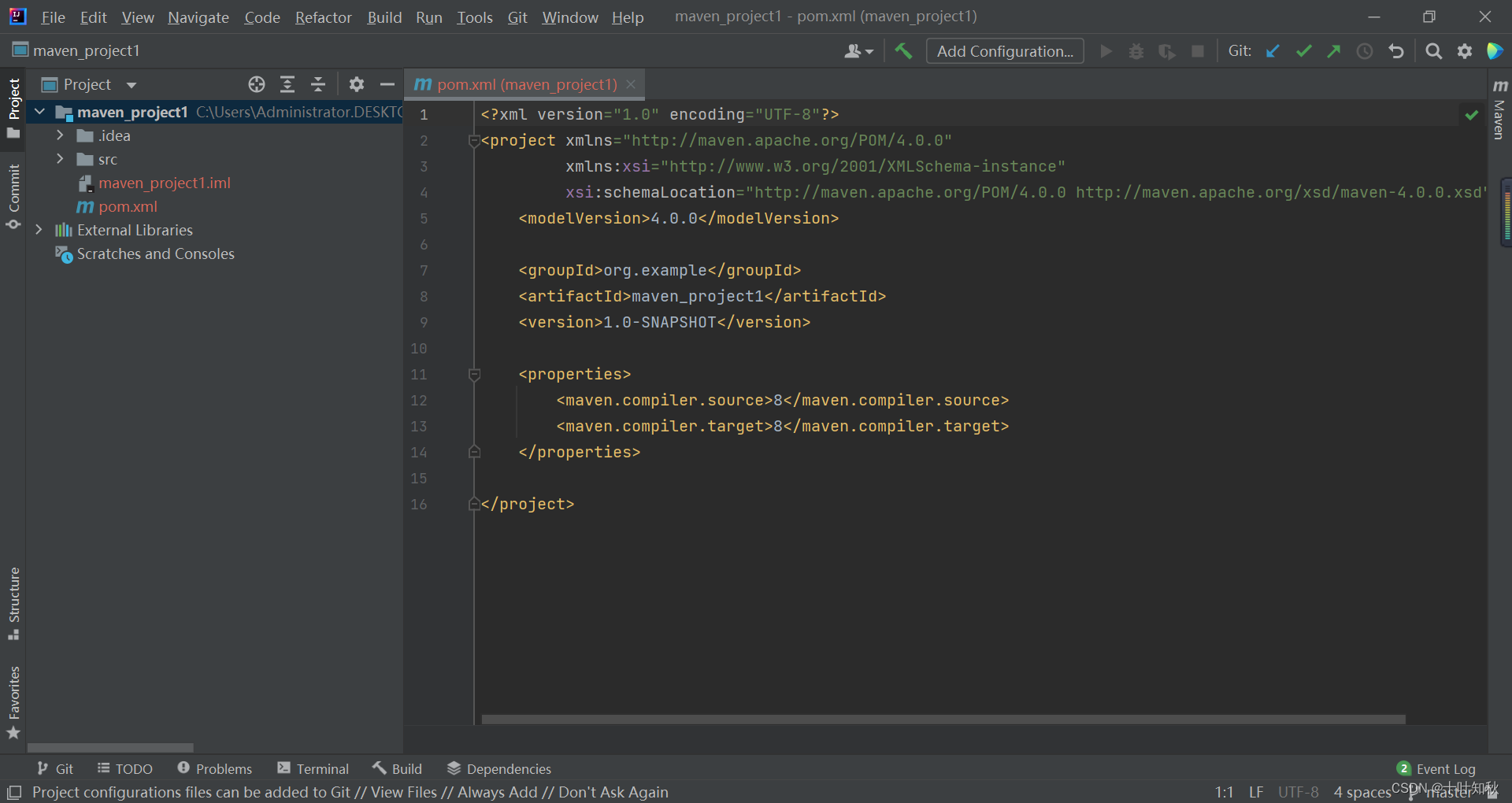
Task: Open the Build menu
Action: point(384,17)
